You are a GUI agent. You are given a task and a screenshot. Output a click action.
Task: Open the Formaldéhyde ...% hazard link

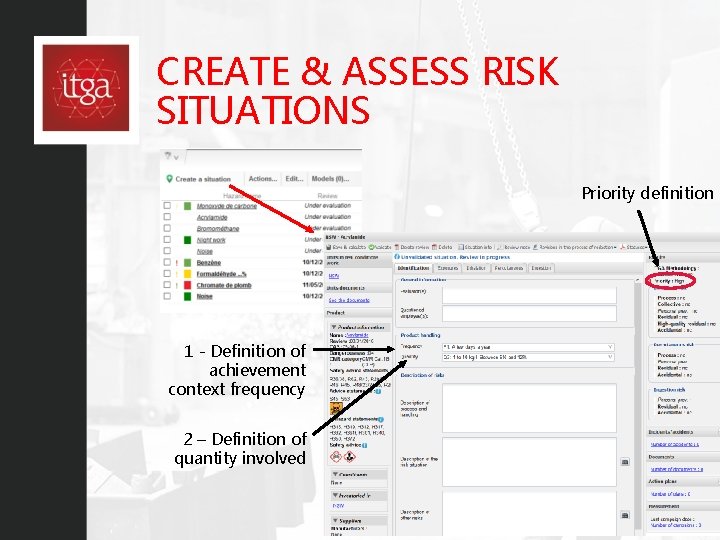(222, 274)
